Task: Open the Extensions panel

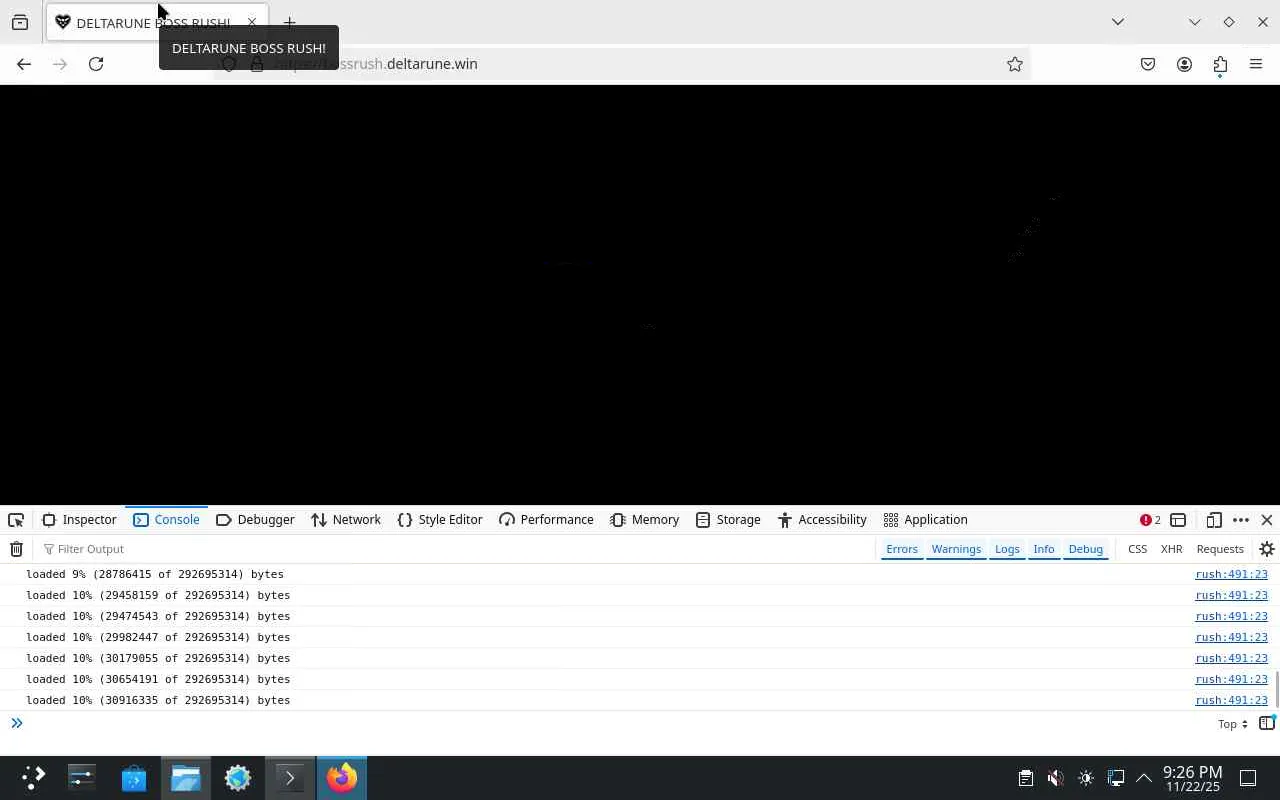Action: pyautogui.click(x=1220, y=64)
